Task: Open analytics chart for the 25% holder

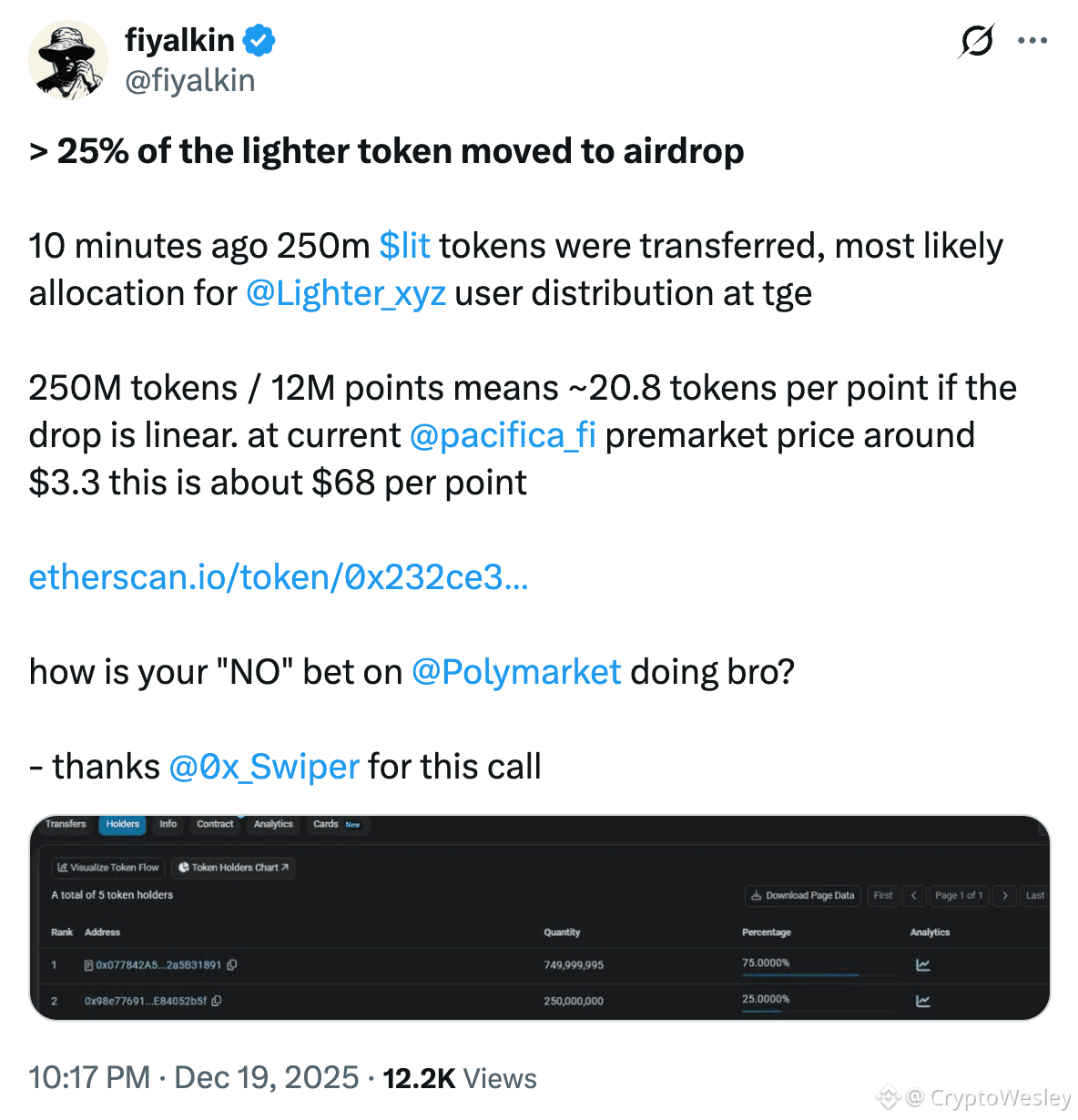Action: point(922,1001)
